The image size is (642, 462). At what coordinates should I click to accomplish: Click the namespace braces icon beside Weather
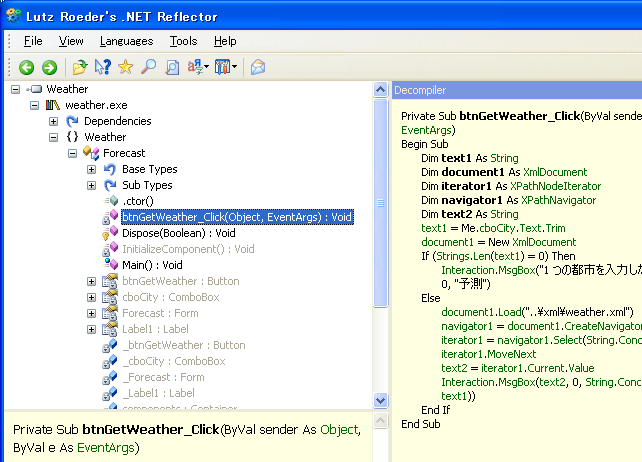(x=72, y=137)
